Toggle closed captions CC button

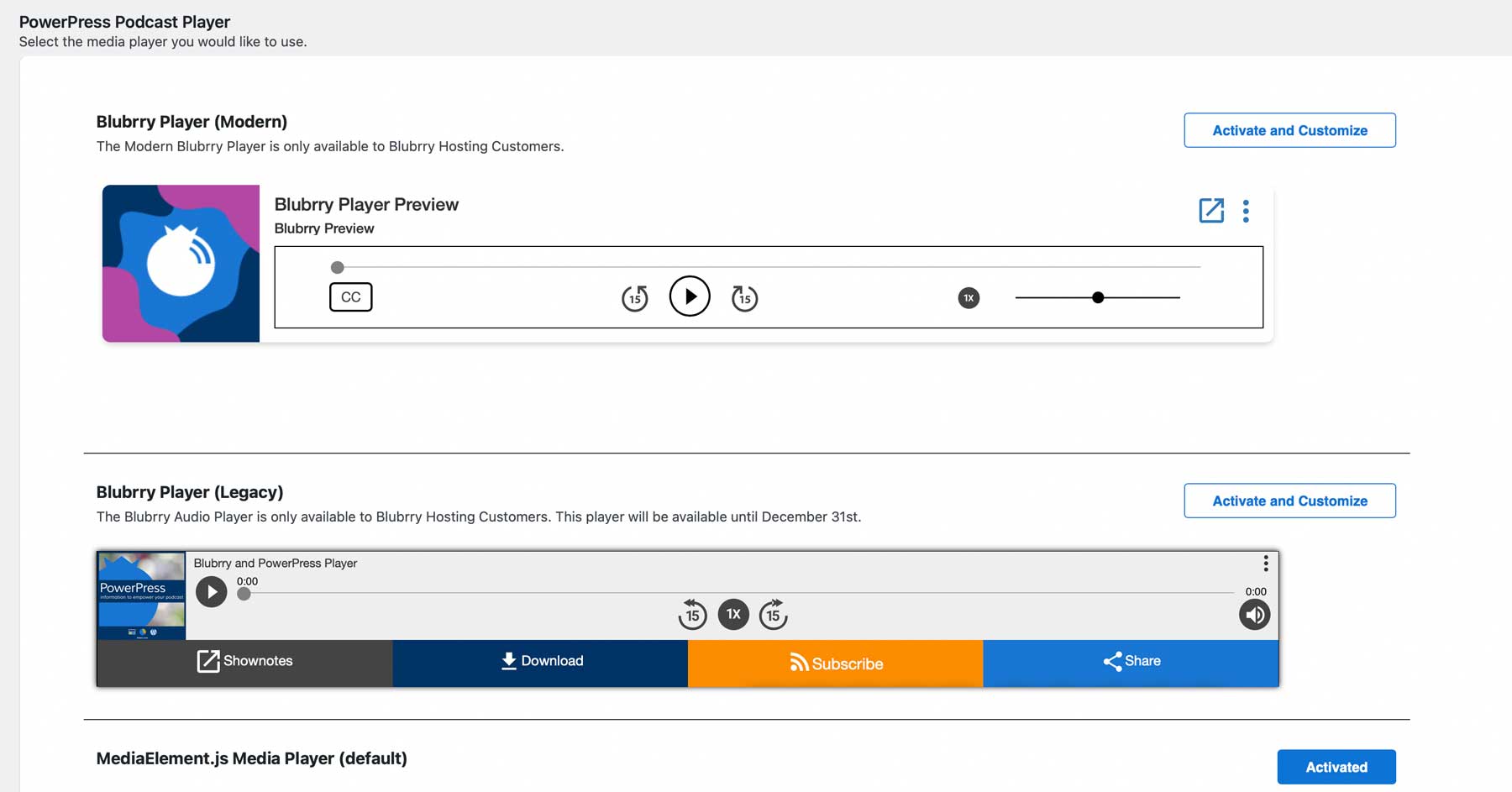[350, 297]
